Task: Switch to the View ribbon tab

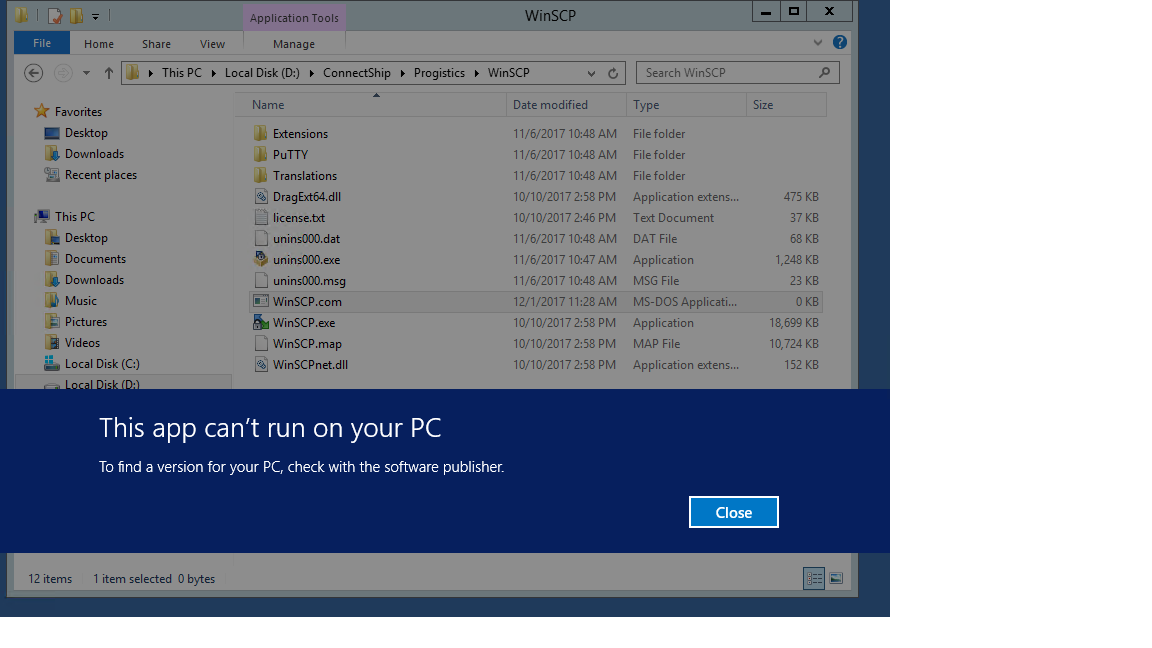Action: [212, 44]
